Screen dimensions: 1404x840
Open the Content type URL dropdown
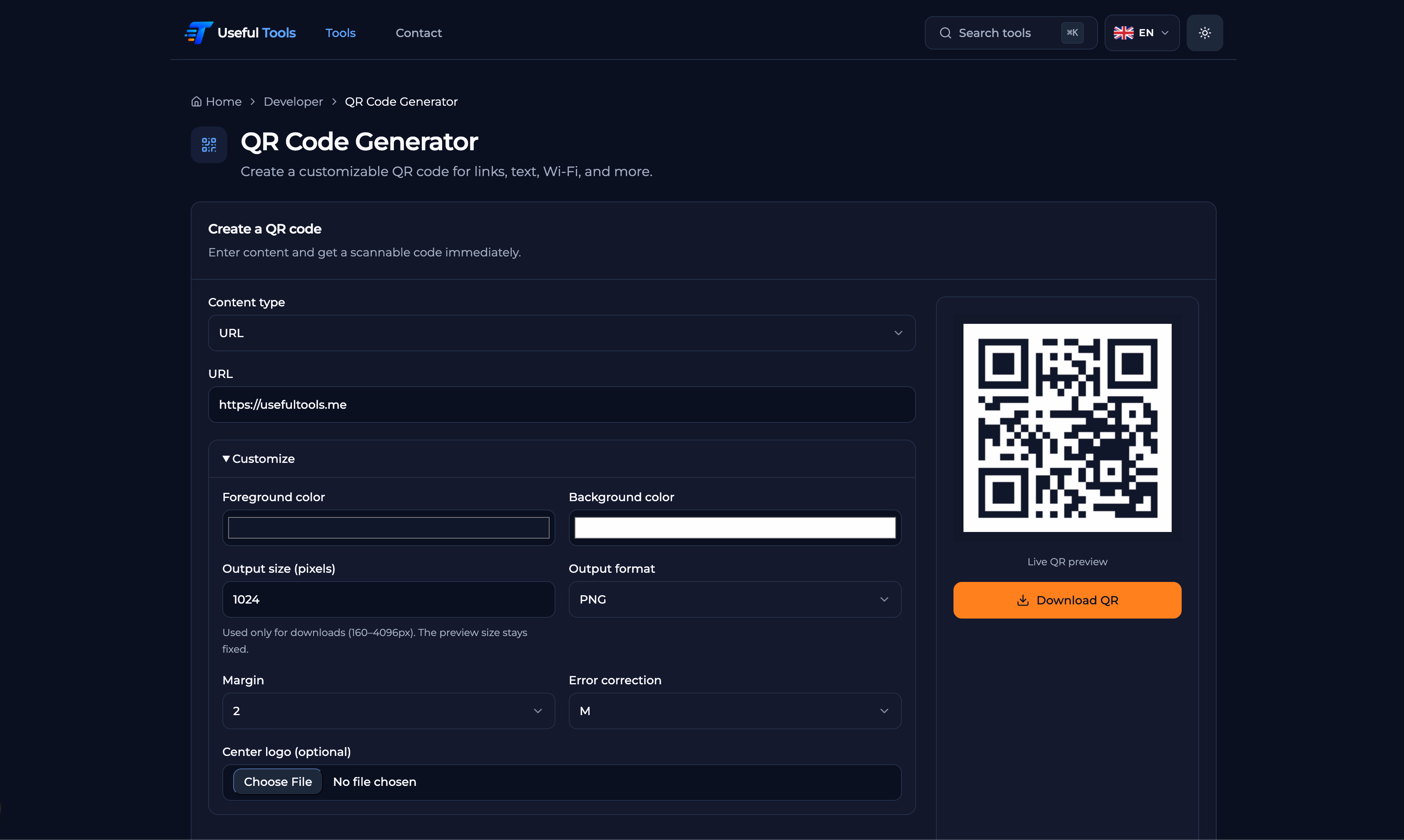point(562,333)
